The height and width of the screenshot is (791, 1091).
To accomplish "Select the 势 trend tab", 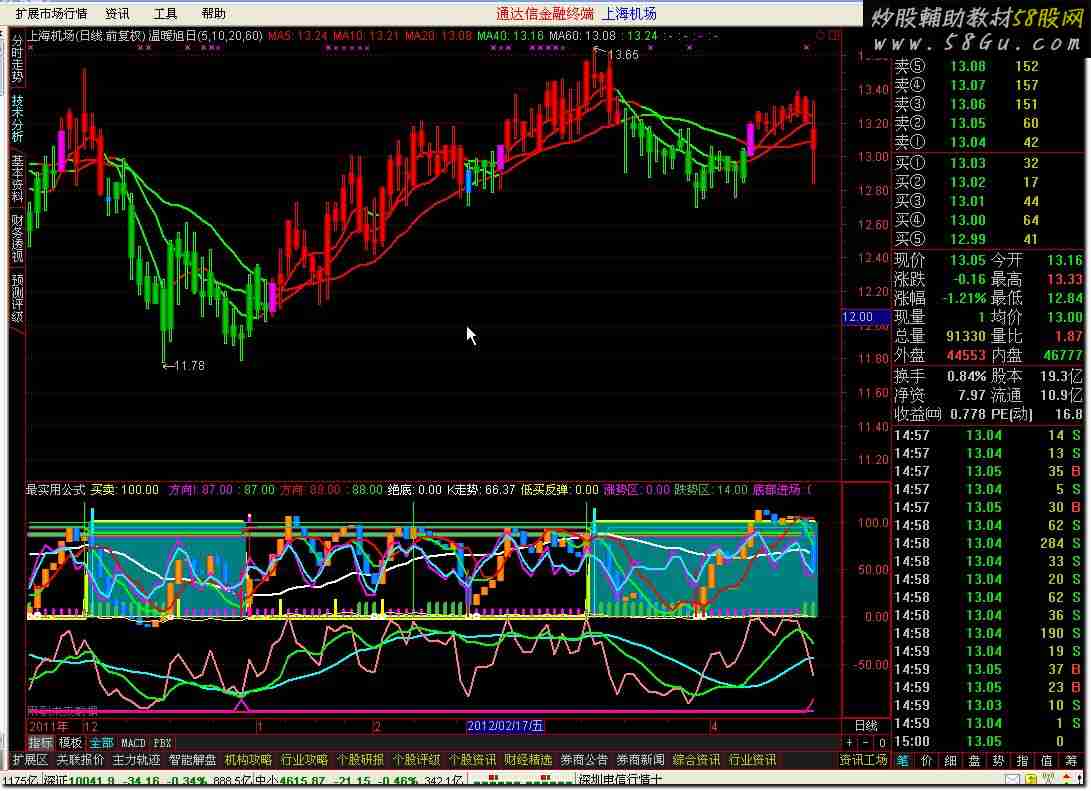I will point(998,761).
